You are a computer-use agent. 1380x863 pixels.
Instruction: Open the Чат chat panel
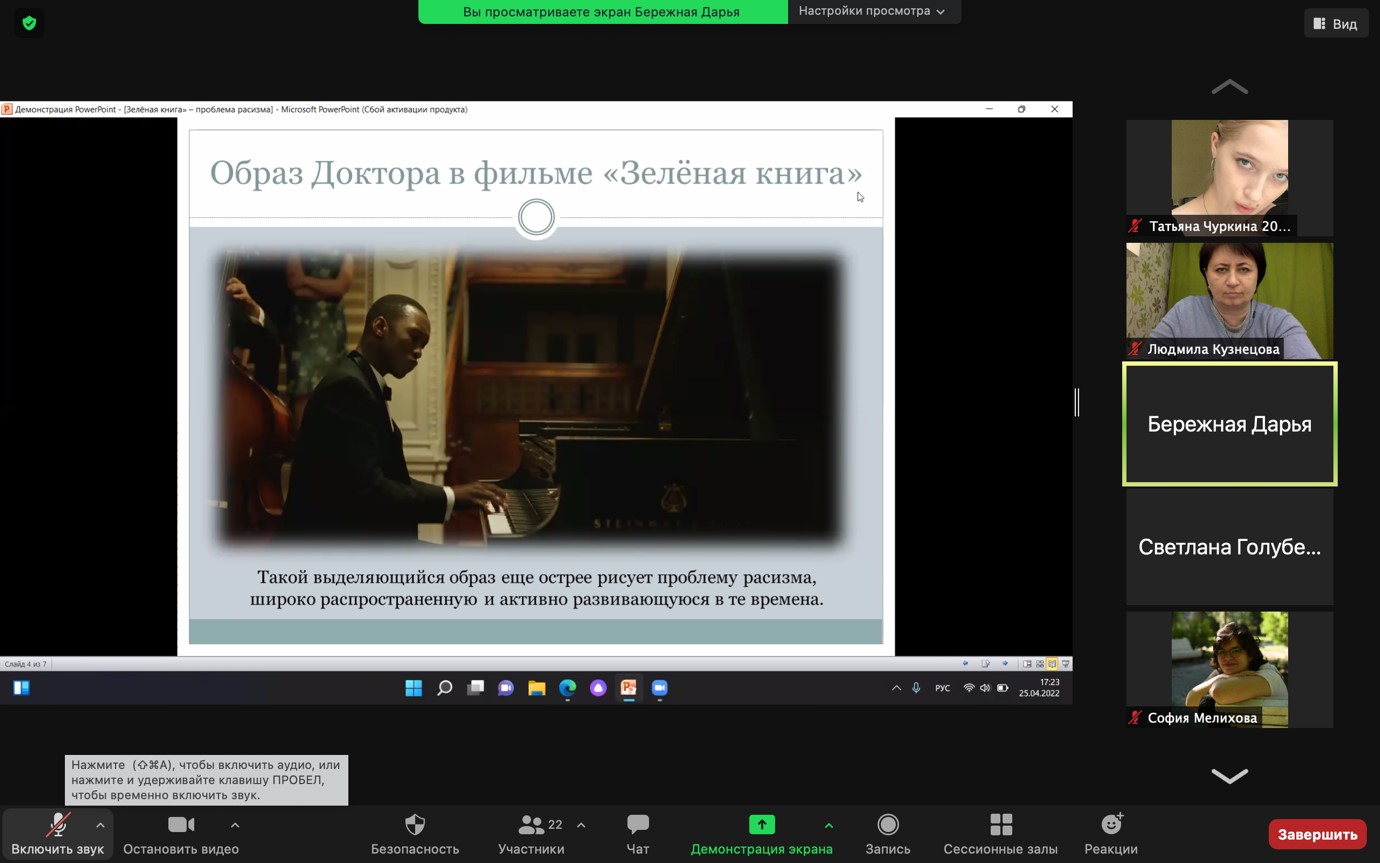pyautogui.click(x=637, y=834)
